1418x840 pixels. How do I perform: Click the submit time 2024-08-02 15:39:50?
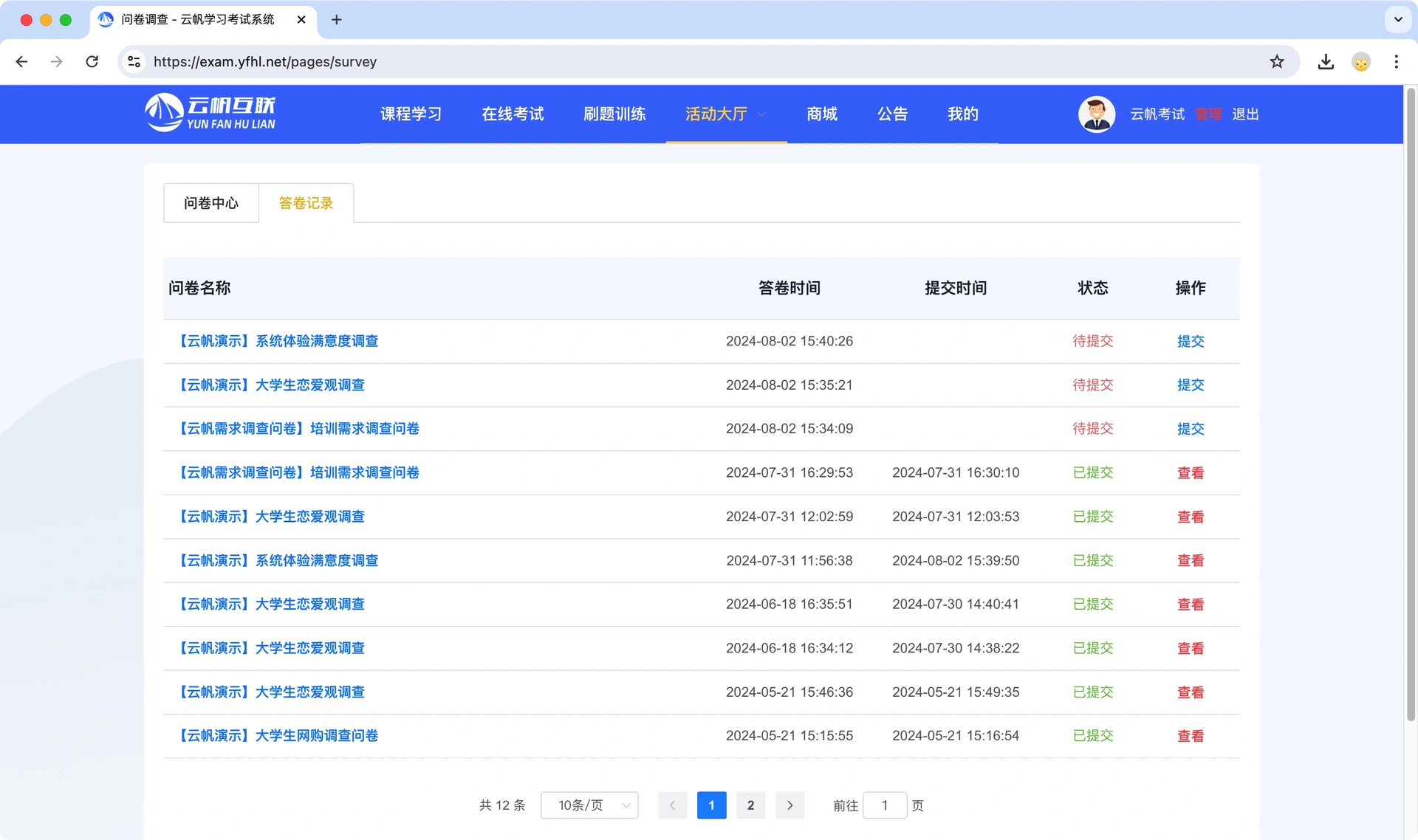coord(956,561)
